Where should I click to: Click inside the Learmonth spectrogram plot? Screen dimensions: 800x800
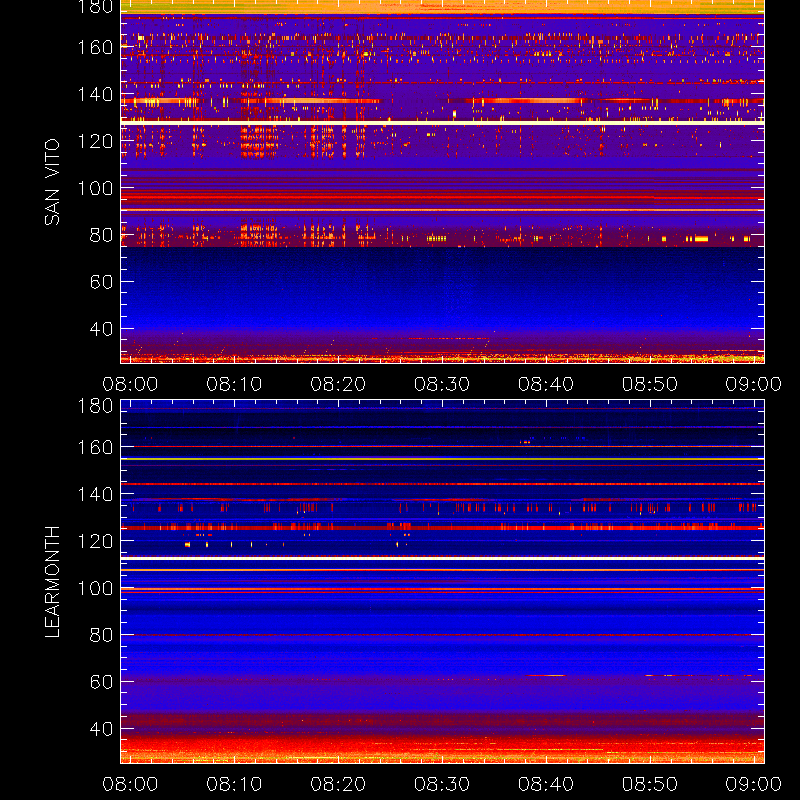(442, 582)
